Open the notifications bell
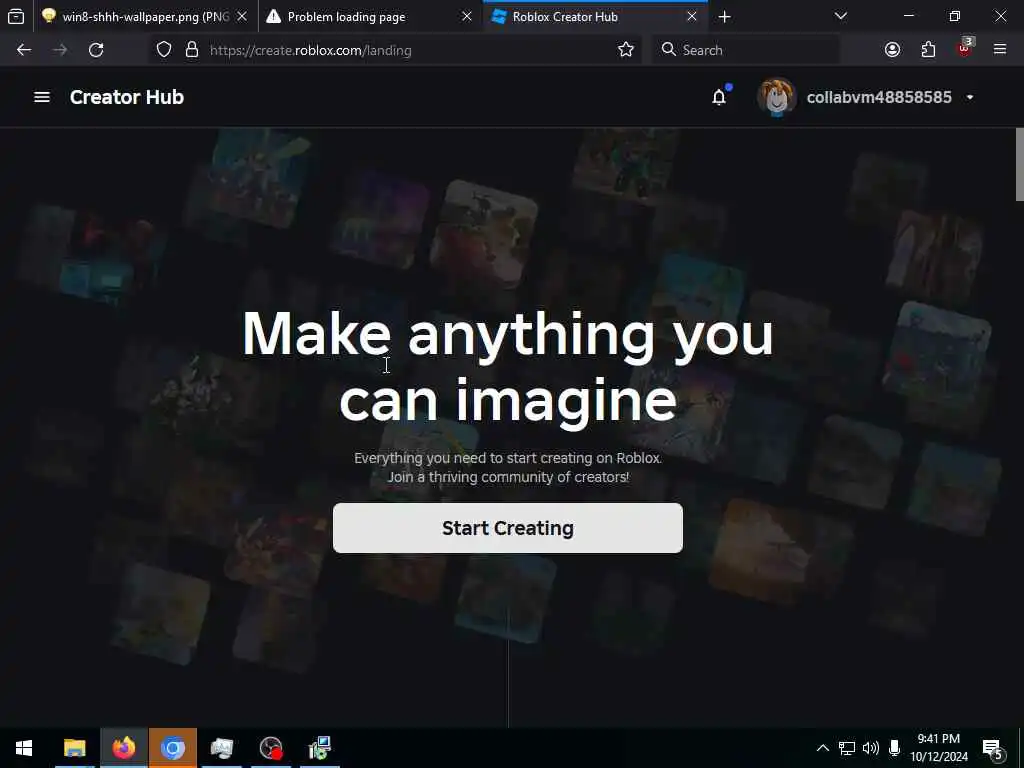This screenshot has height=768, width=1024. (x=719, y=97)
